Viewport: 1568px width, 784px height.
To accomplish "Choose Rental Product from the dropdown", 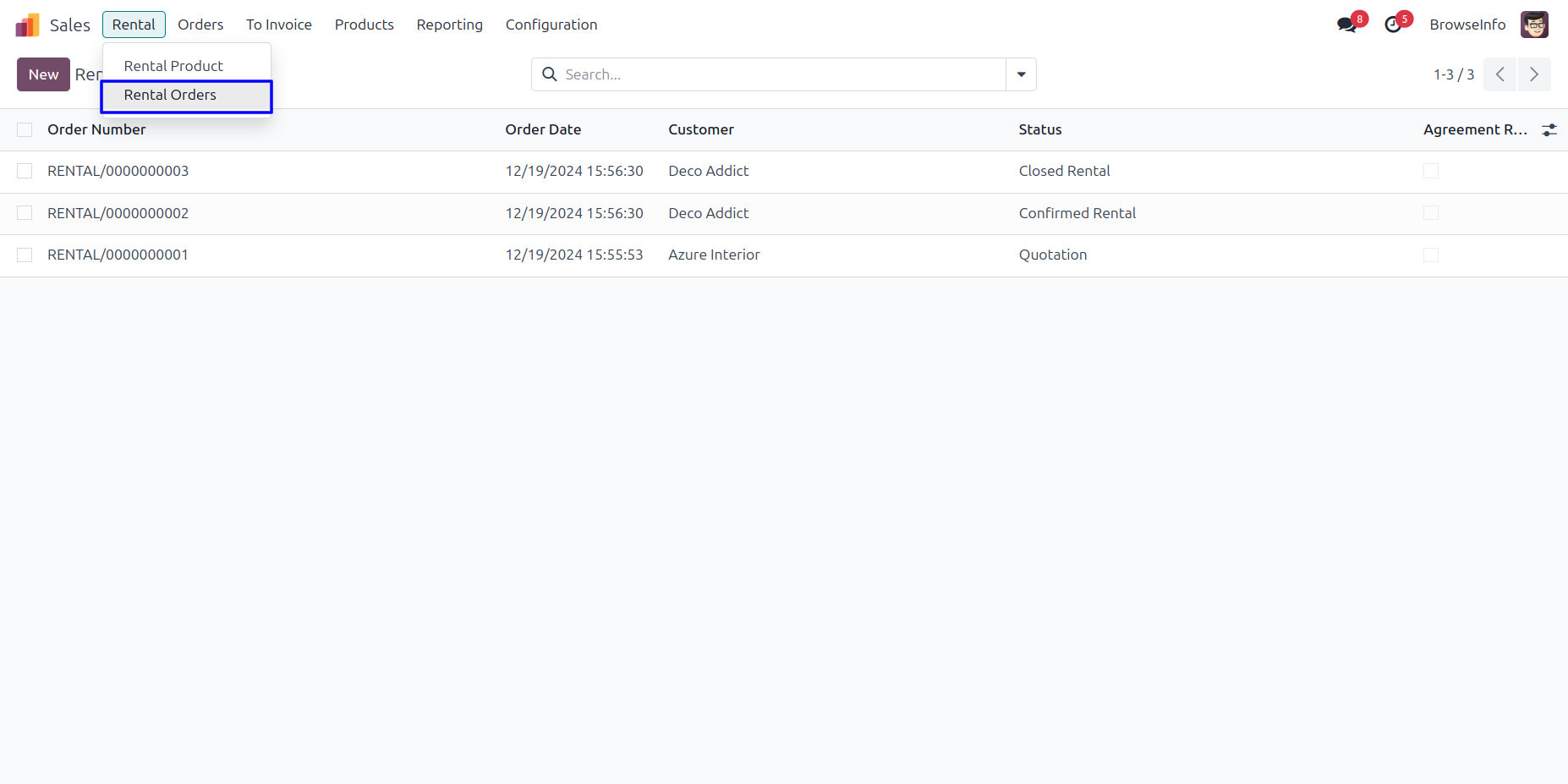I will click(173, 66).
